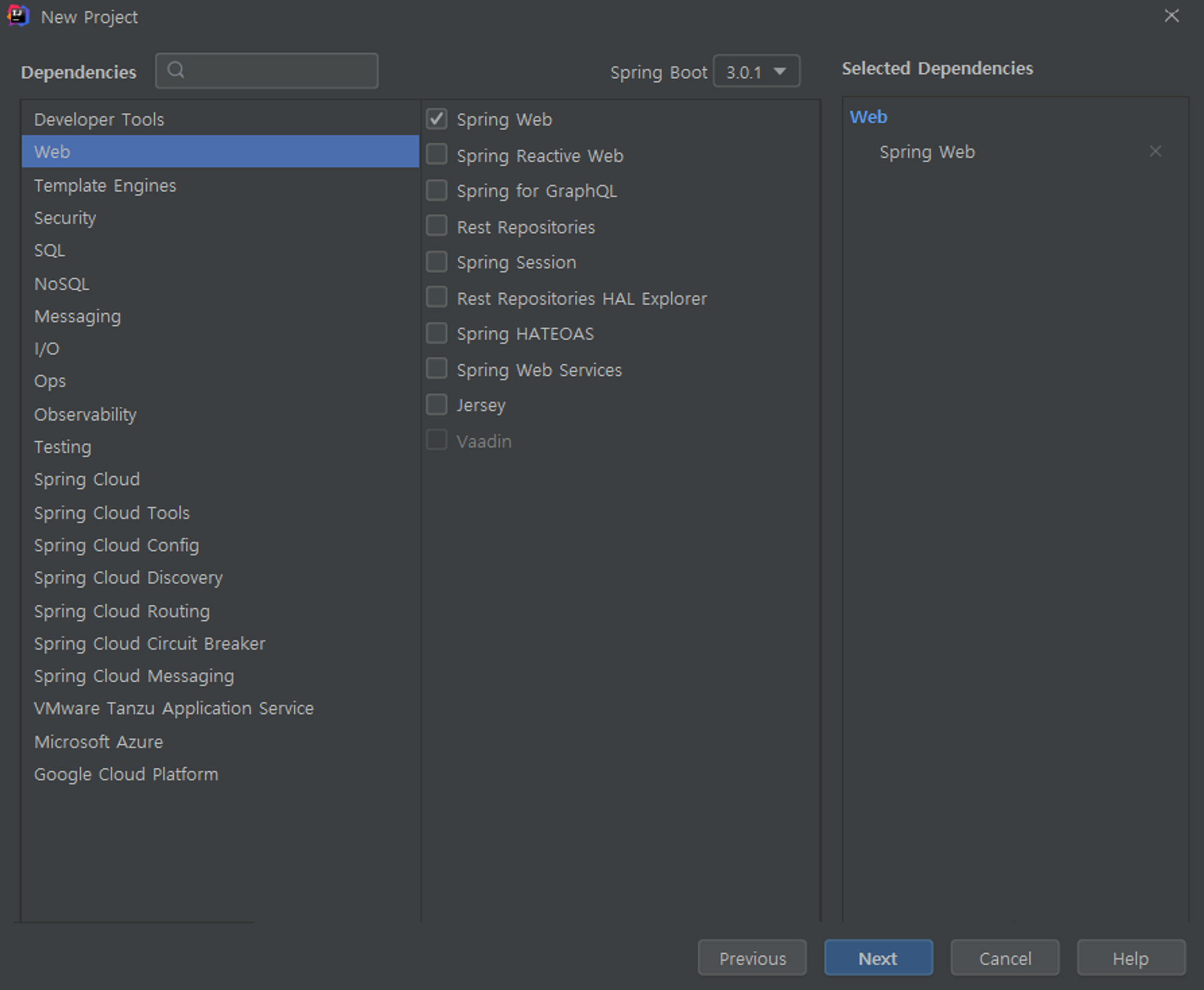The height and width of the screenshot is (990, 1204).
Task: Click the IntelliJ IDEA logo icon
Action: point(18,16)
